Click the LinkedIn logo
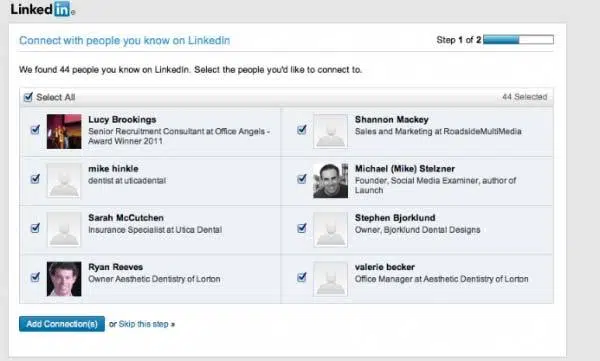600x361 pixels. point(42,9)
